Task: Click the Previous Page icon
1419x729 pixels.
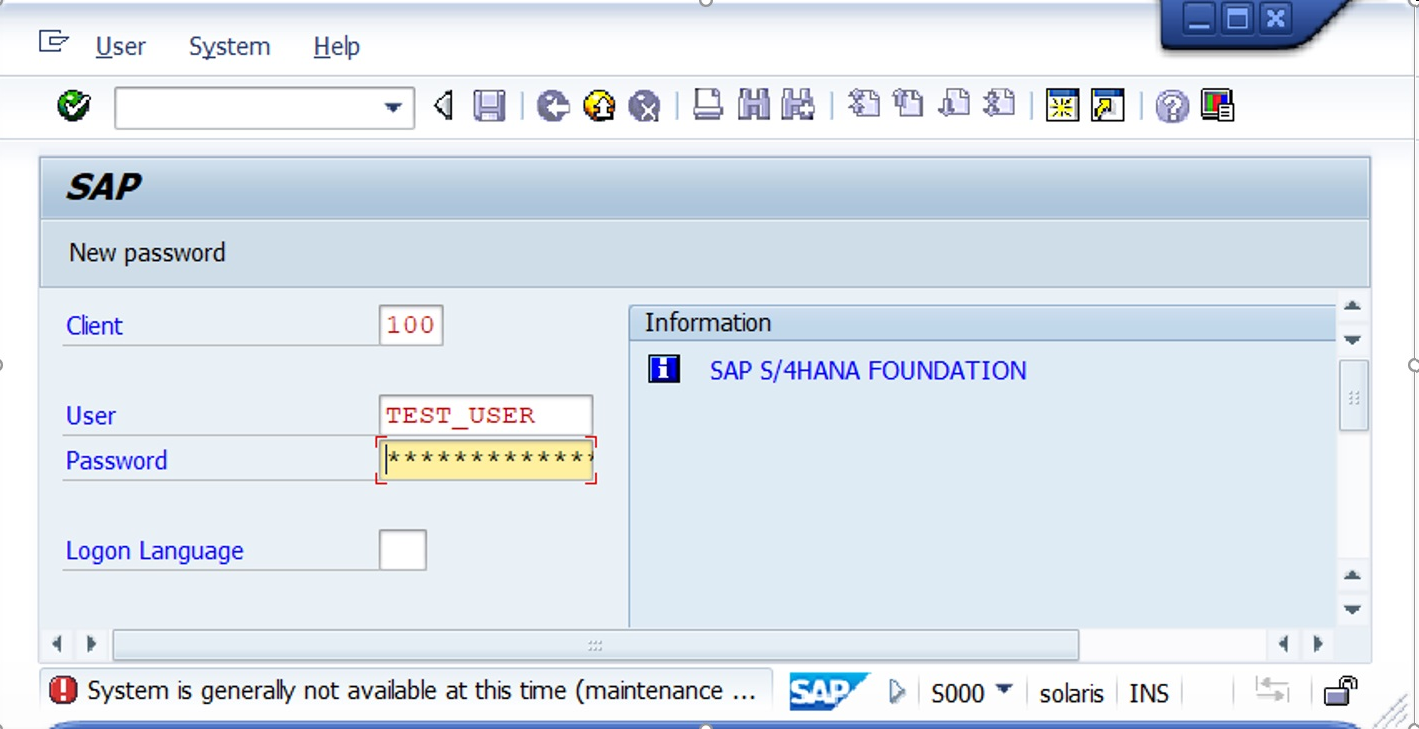Action: 908,104
